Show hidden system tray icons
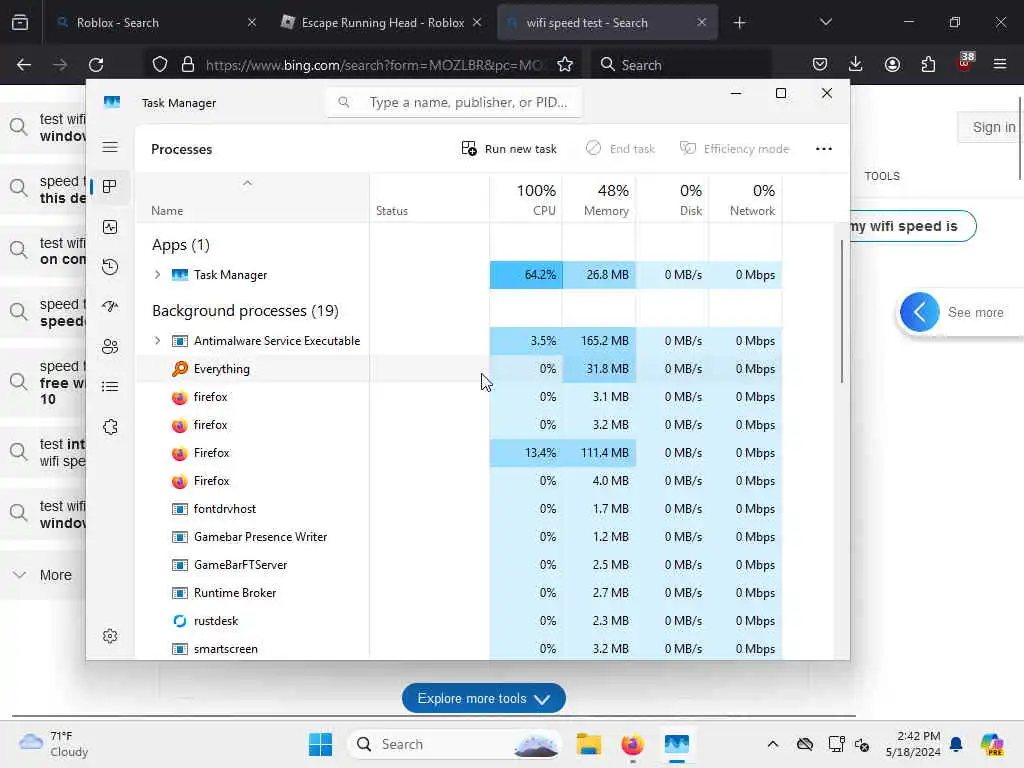 point(773,744)
